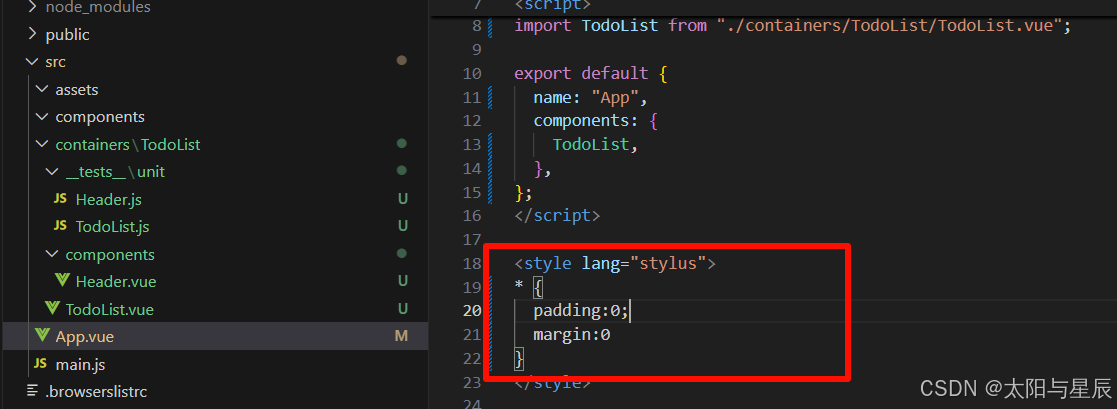Collapse the assets folder chevron
This screenshot has width=1117, height=409.
pos(41,90)
